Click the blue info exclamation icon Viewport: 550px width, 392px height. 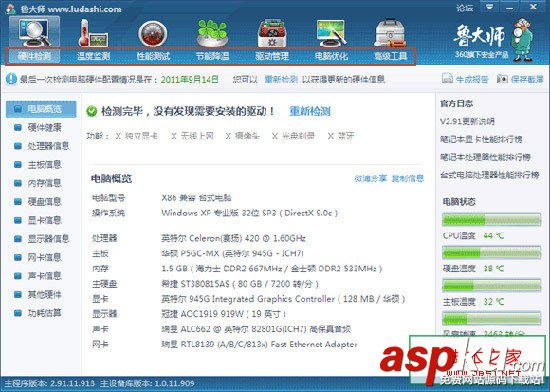[11, 79]
